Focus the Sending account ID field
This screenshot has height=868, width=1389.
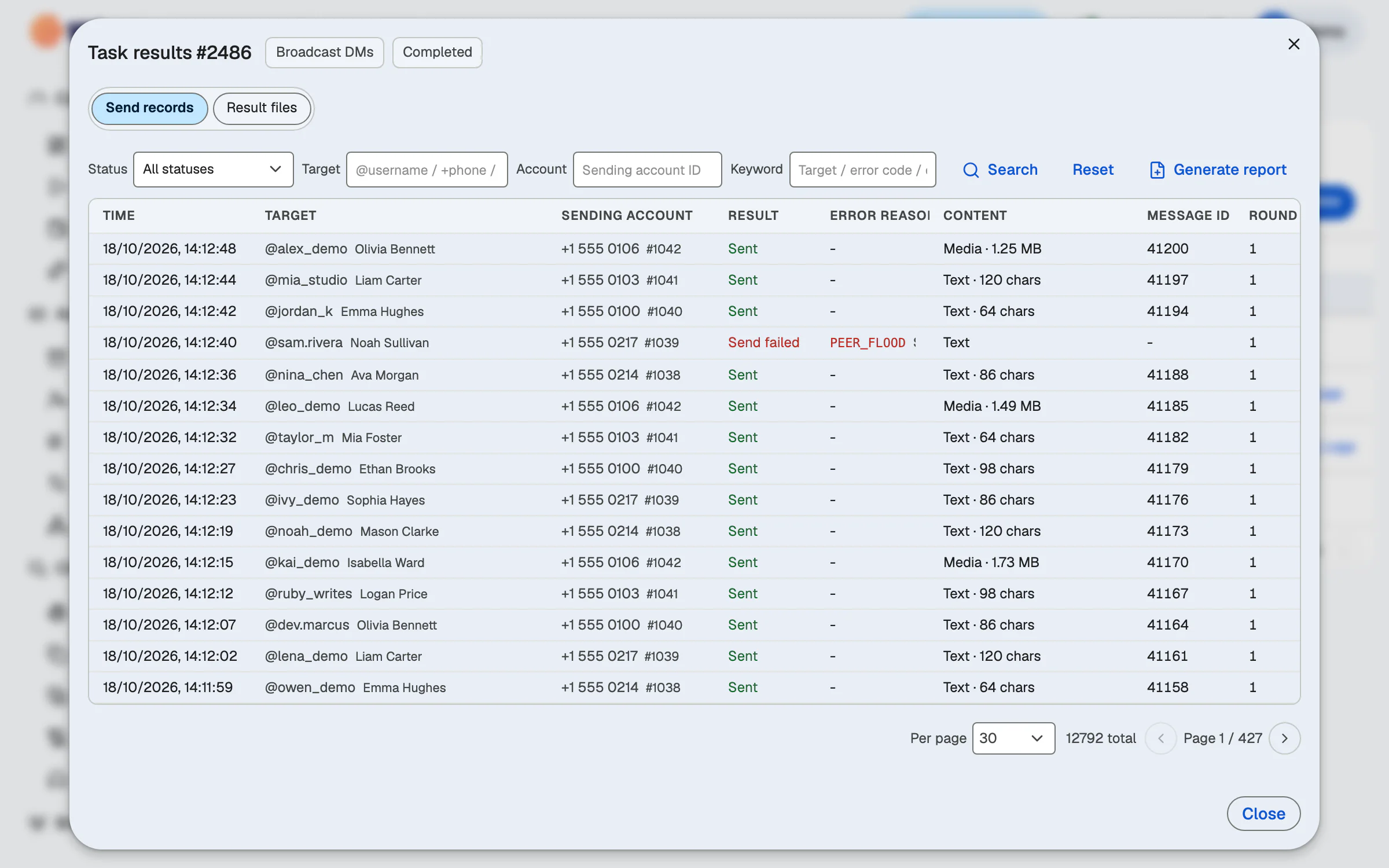(647, 170)
